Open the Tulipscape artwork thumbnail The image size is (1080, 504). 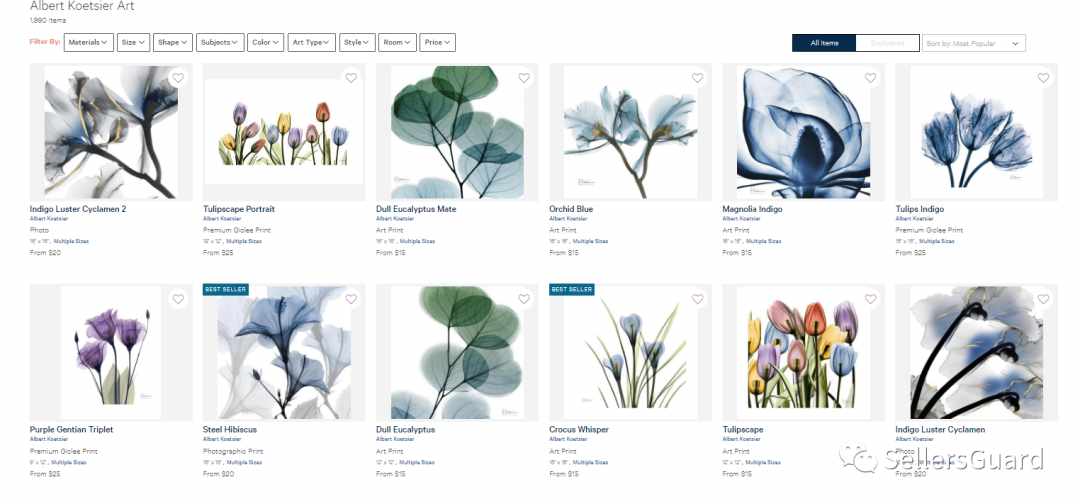coord(803,352)
